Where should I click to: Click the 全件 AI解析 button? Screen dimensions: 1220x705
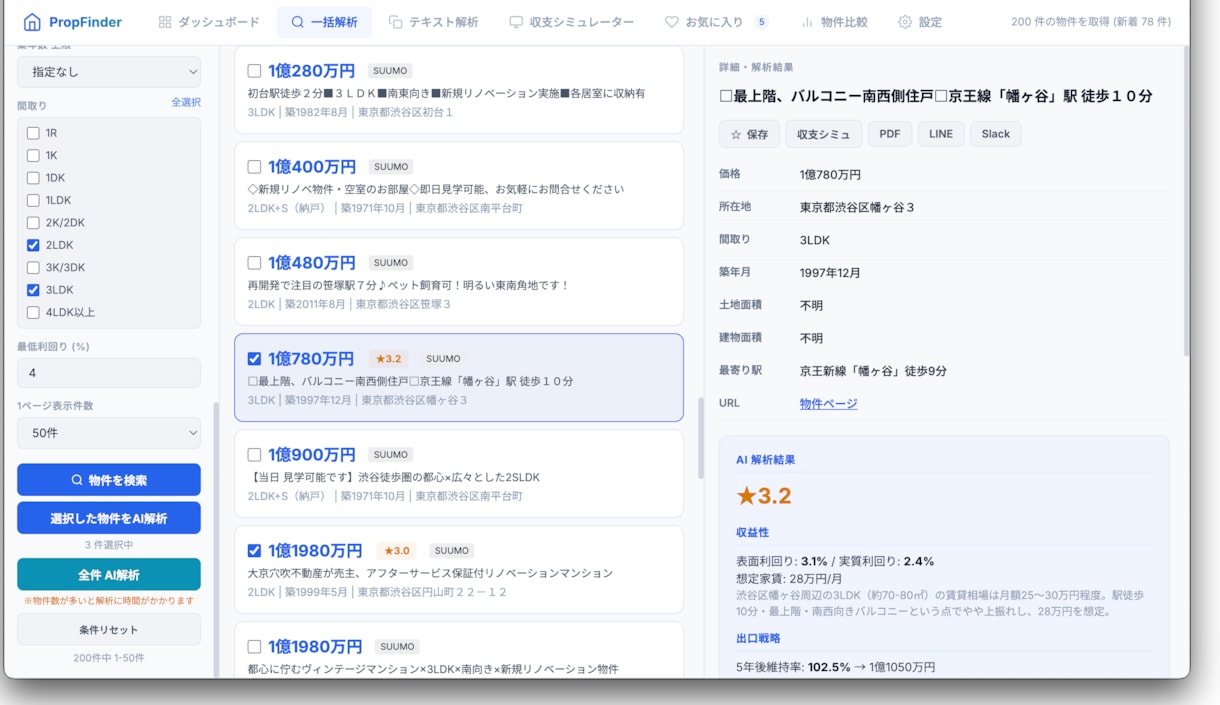(x=109, y=575)
